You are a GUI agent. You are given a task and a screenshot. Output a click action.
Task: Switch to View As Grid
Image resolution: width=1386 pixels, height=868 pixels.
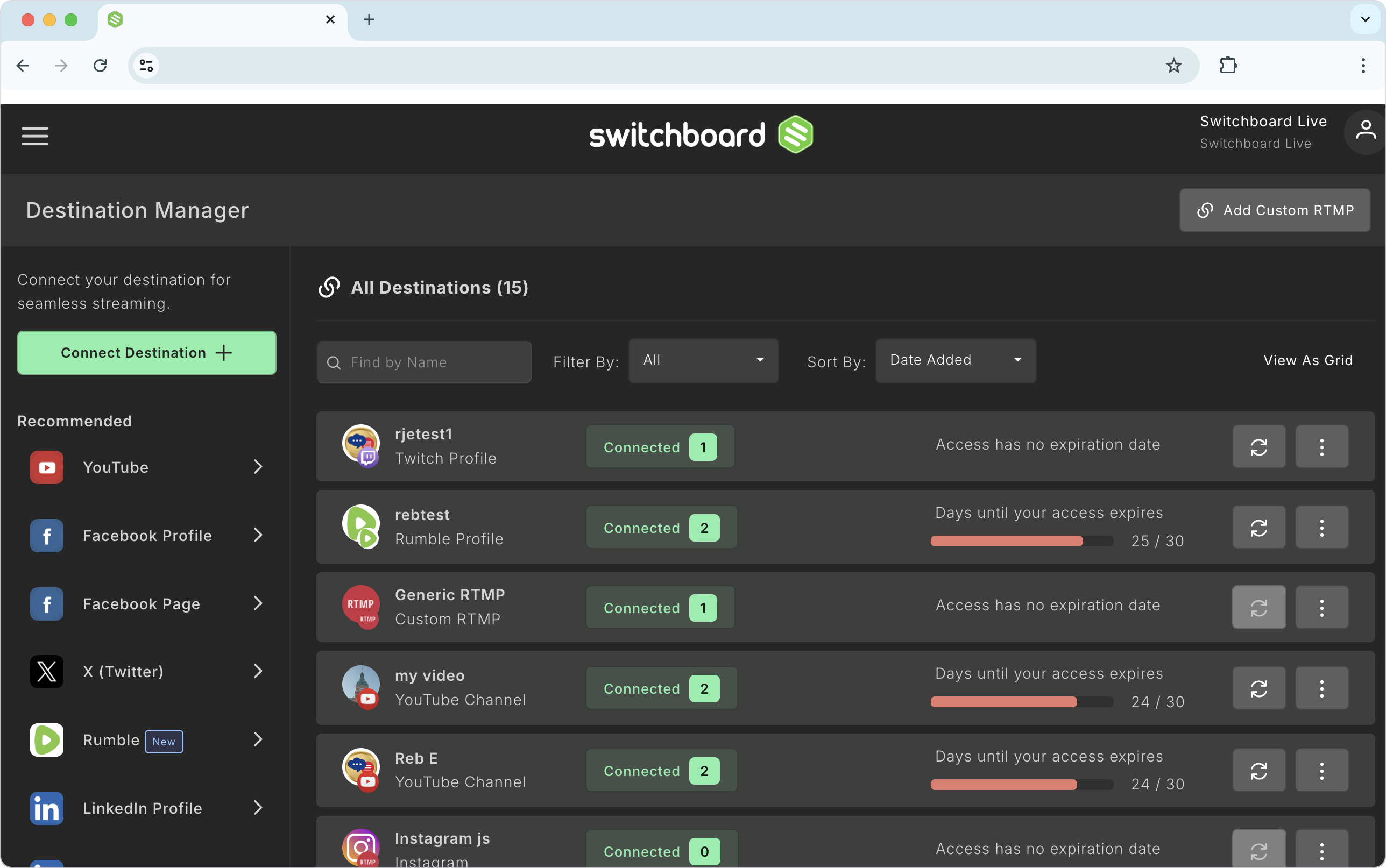click(x=1308, y=360)
